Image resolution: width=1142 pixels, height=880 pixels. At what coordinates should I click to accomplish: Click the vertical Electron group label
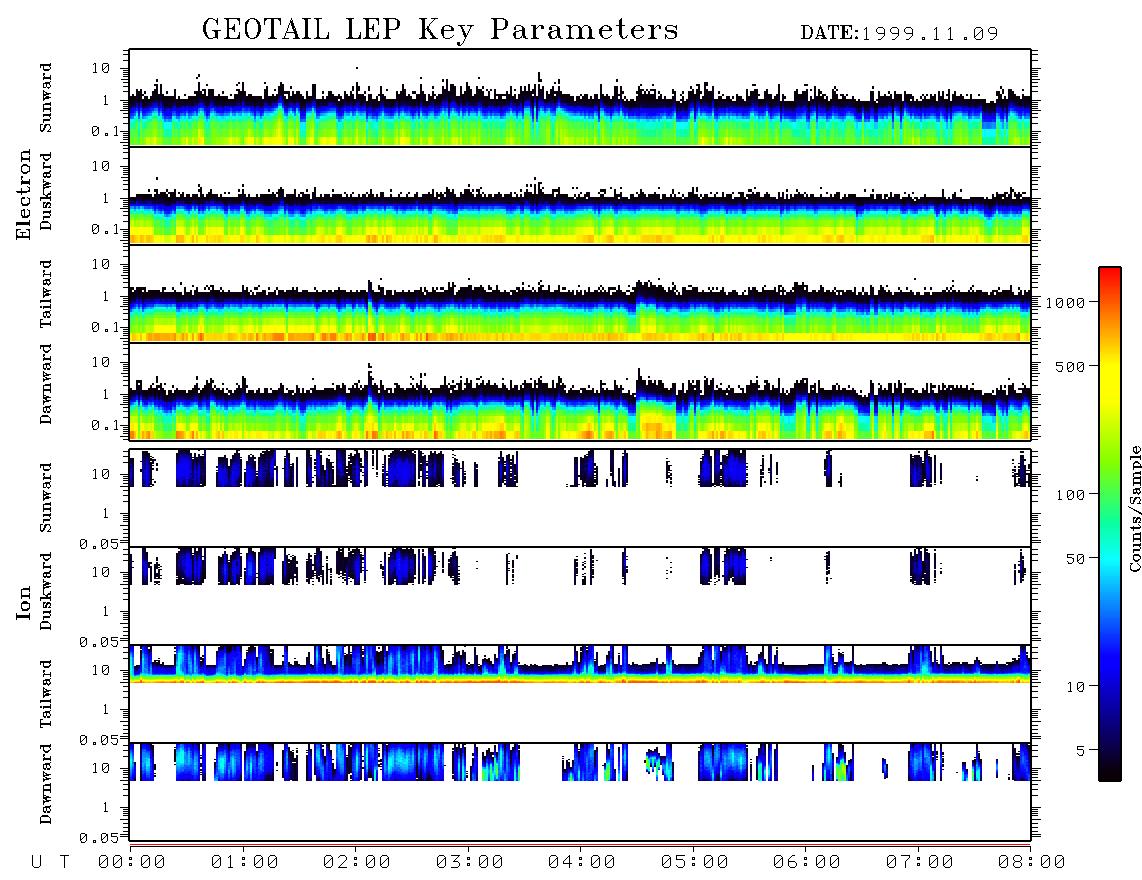tap(24, 194)
